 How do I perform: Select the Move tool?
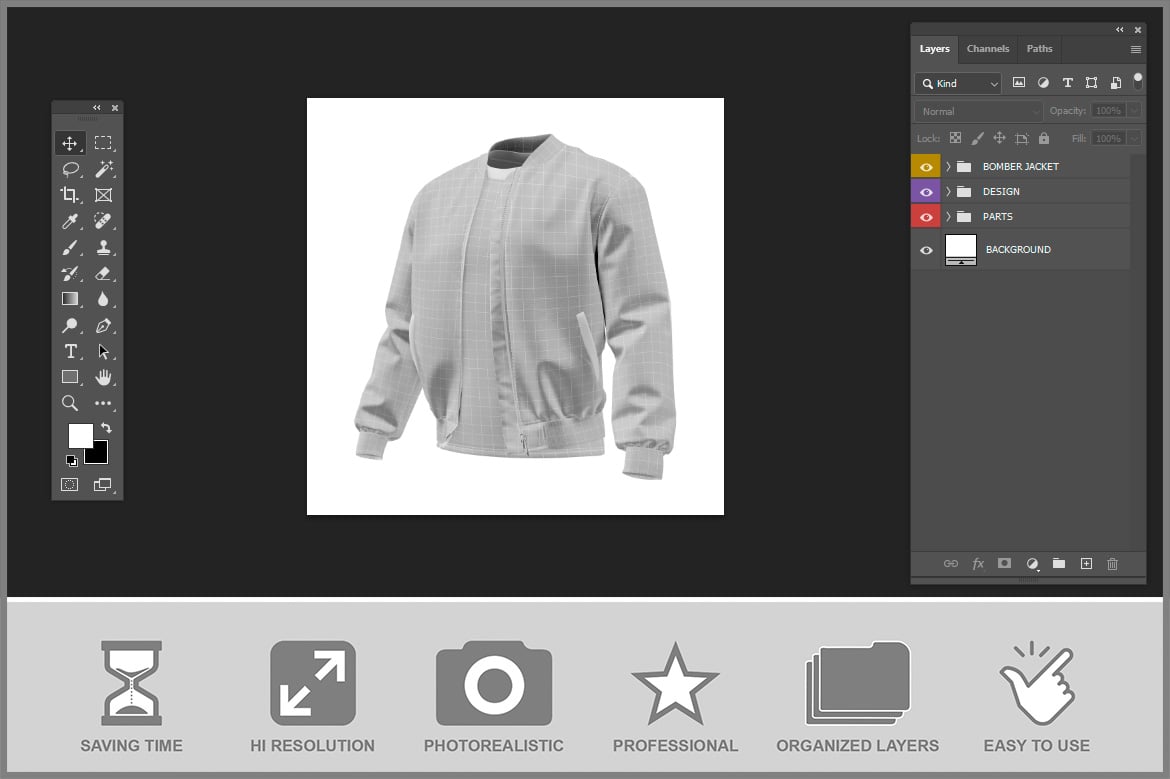[69, 143]
